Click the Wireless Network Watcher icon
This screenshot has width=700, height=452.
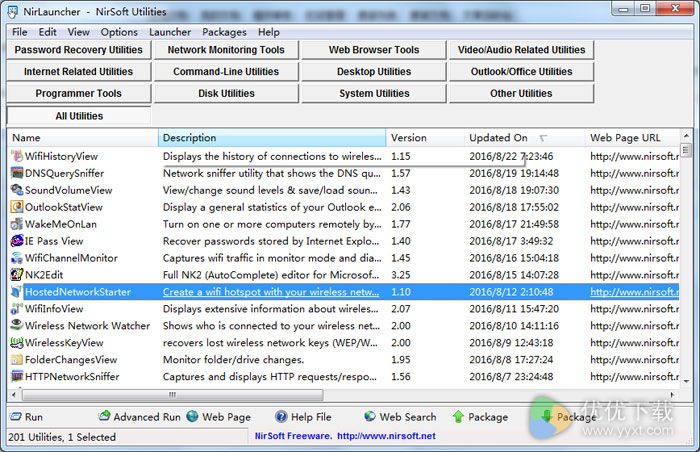pos(17,325)
